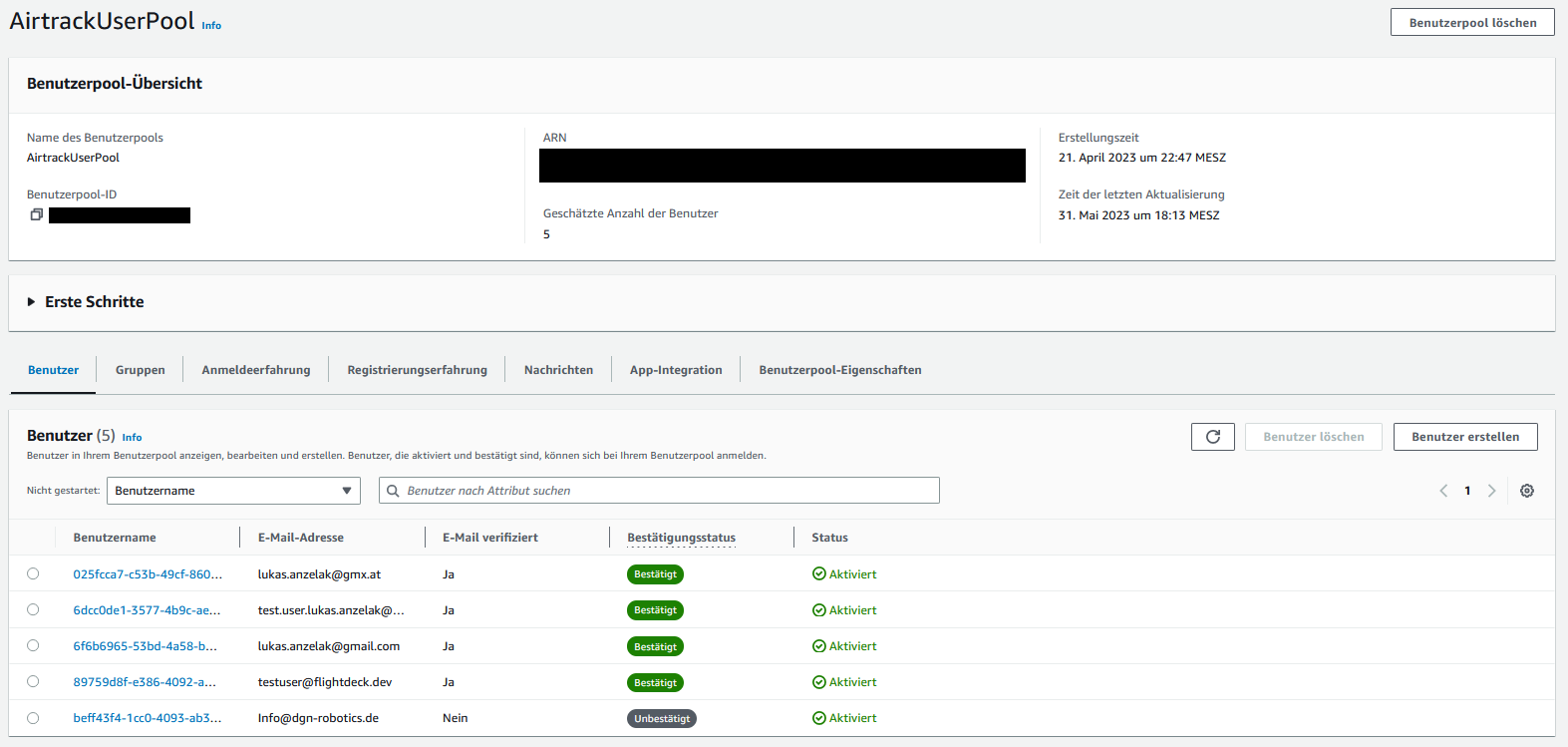Switch to the Benutzer tab

(x=53, y=370)
